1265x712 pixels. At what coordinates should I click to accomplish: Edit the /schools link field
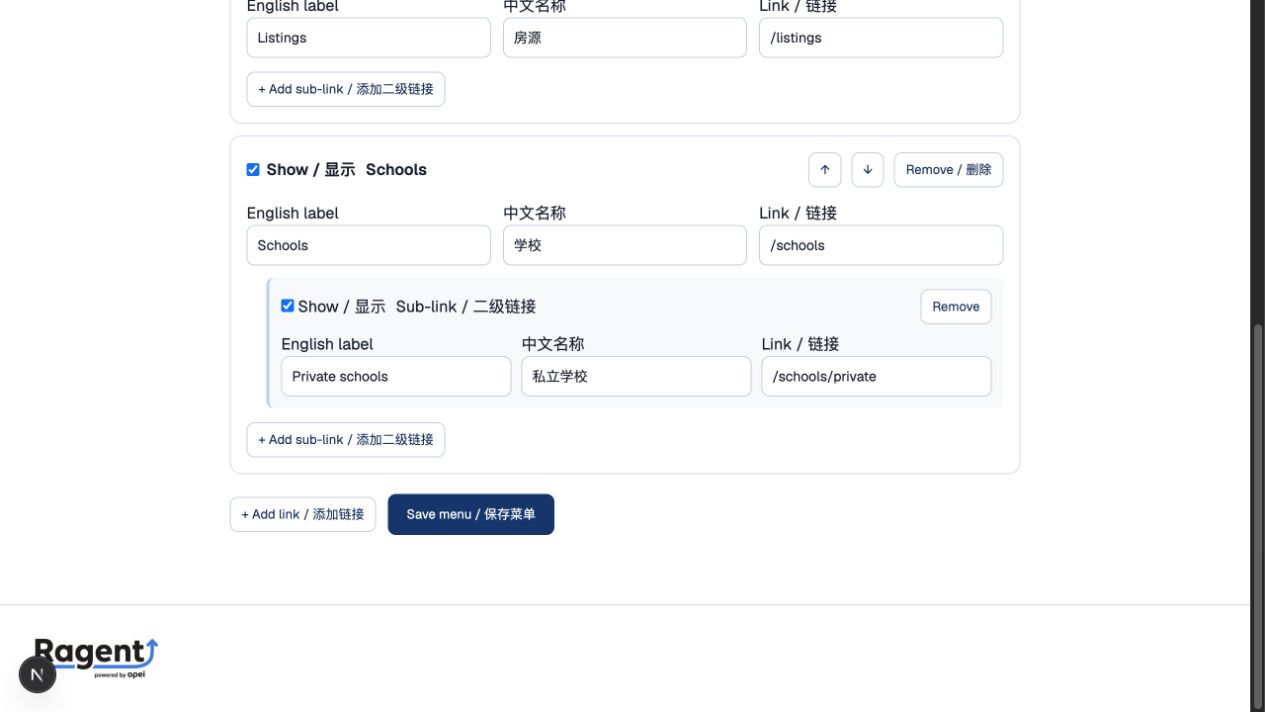881,245
